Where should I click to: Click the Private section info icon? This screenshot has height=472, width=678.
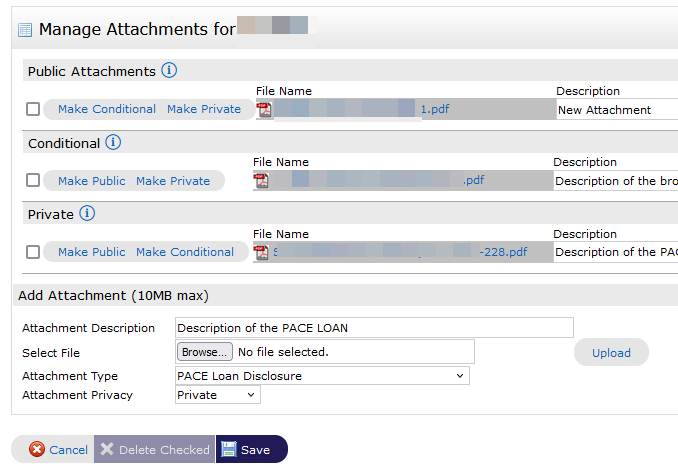[87, 214]
